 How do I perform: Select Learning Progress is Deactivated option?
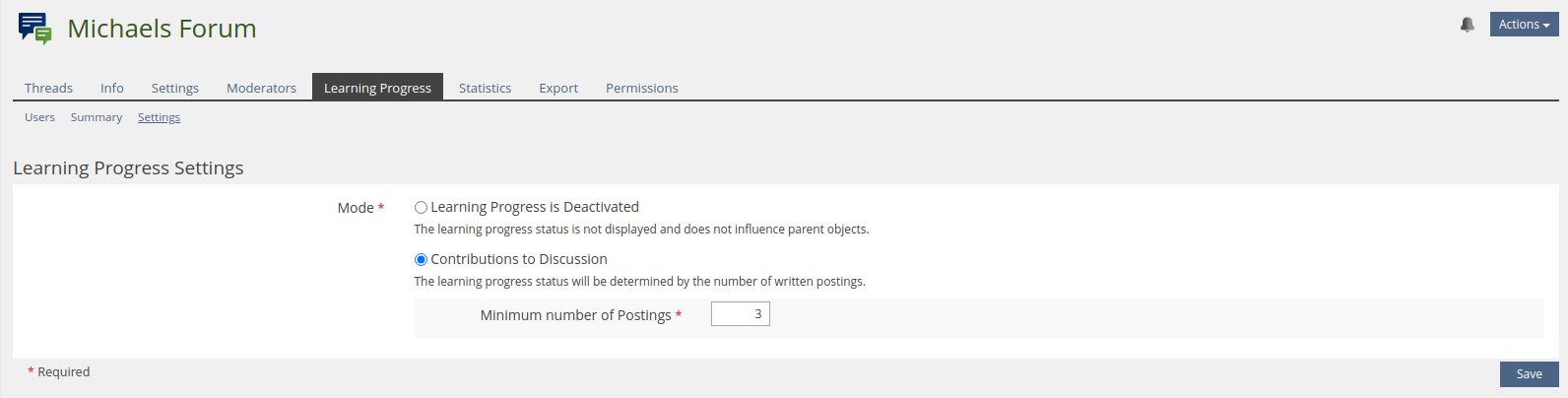pos(421,208)
